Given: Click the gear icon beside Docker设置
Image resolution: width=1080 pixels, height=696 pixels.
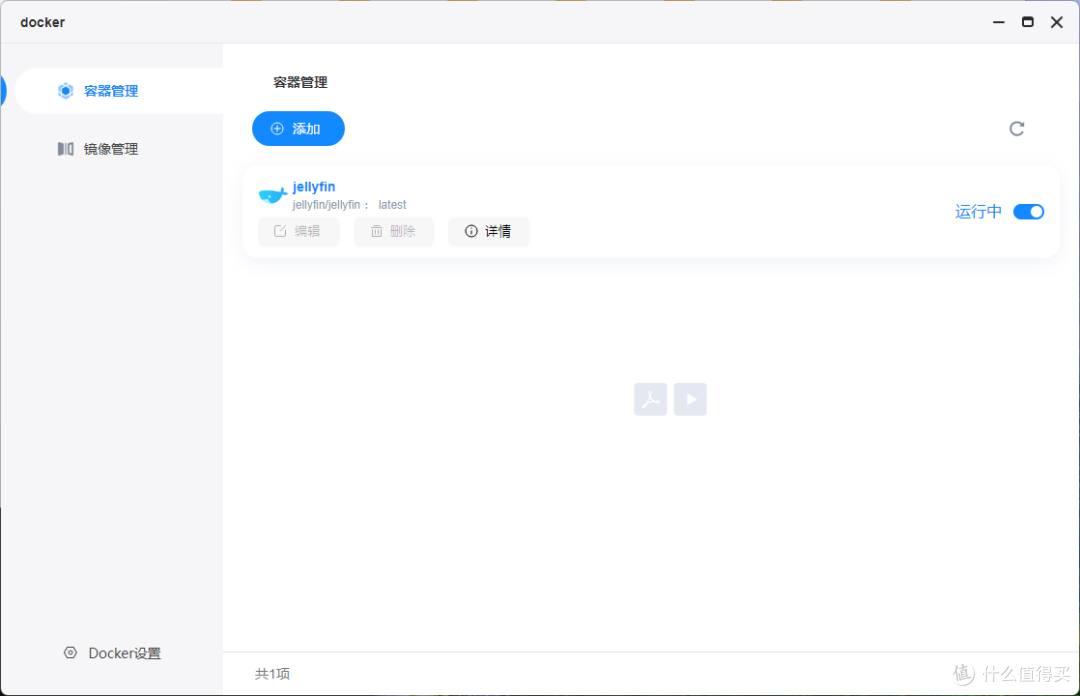Looking at the screenshot, I should click(70, 653).
